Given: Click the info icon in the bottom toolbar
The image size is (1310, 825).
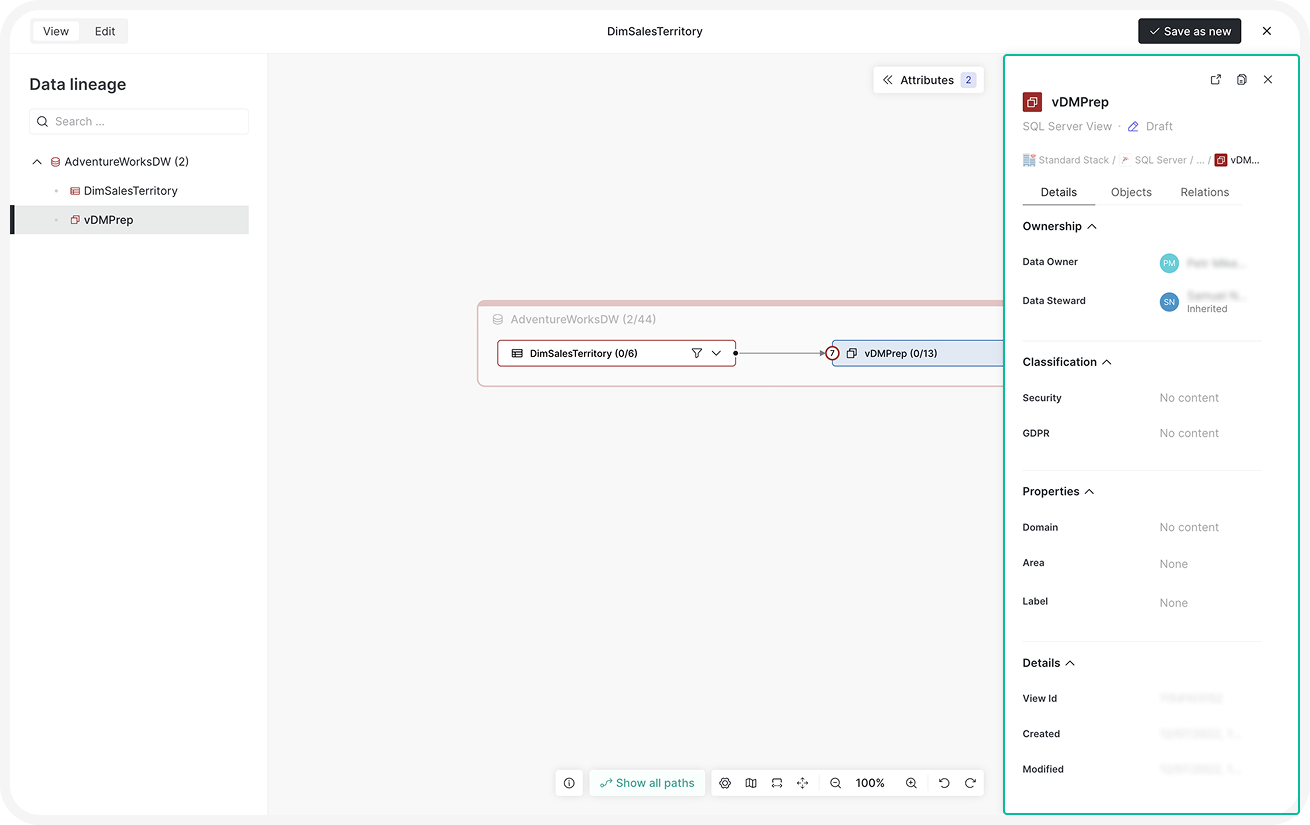Looking at the screenshot, I should [x=569, y=783].
